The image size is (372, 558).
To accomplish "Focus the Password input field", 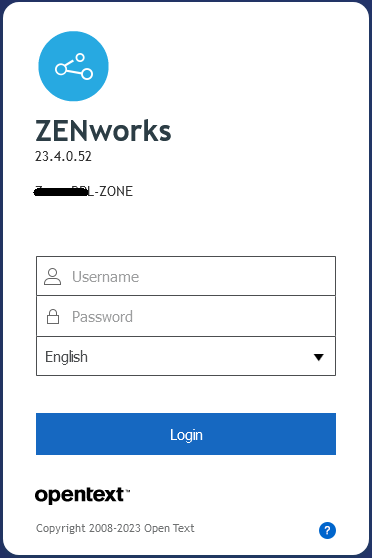I will [x=186, y=316].
